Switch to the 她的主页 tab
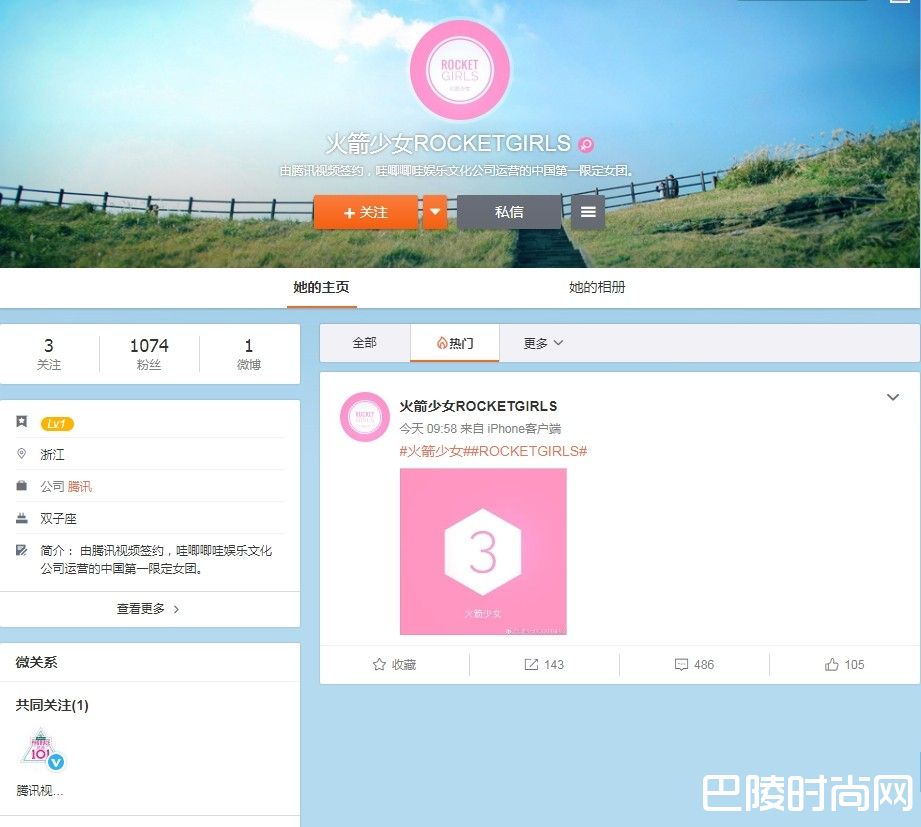Image resolution: width=921 pixels, height=827 pixels. (321, 287)
